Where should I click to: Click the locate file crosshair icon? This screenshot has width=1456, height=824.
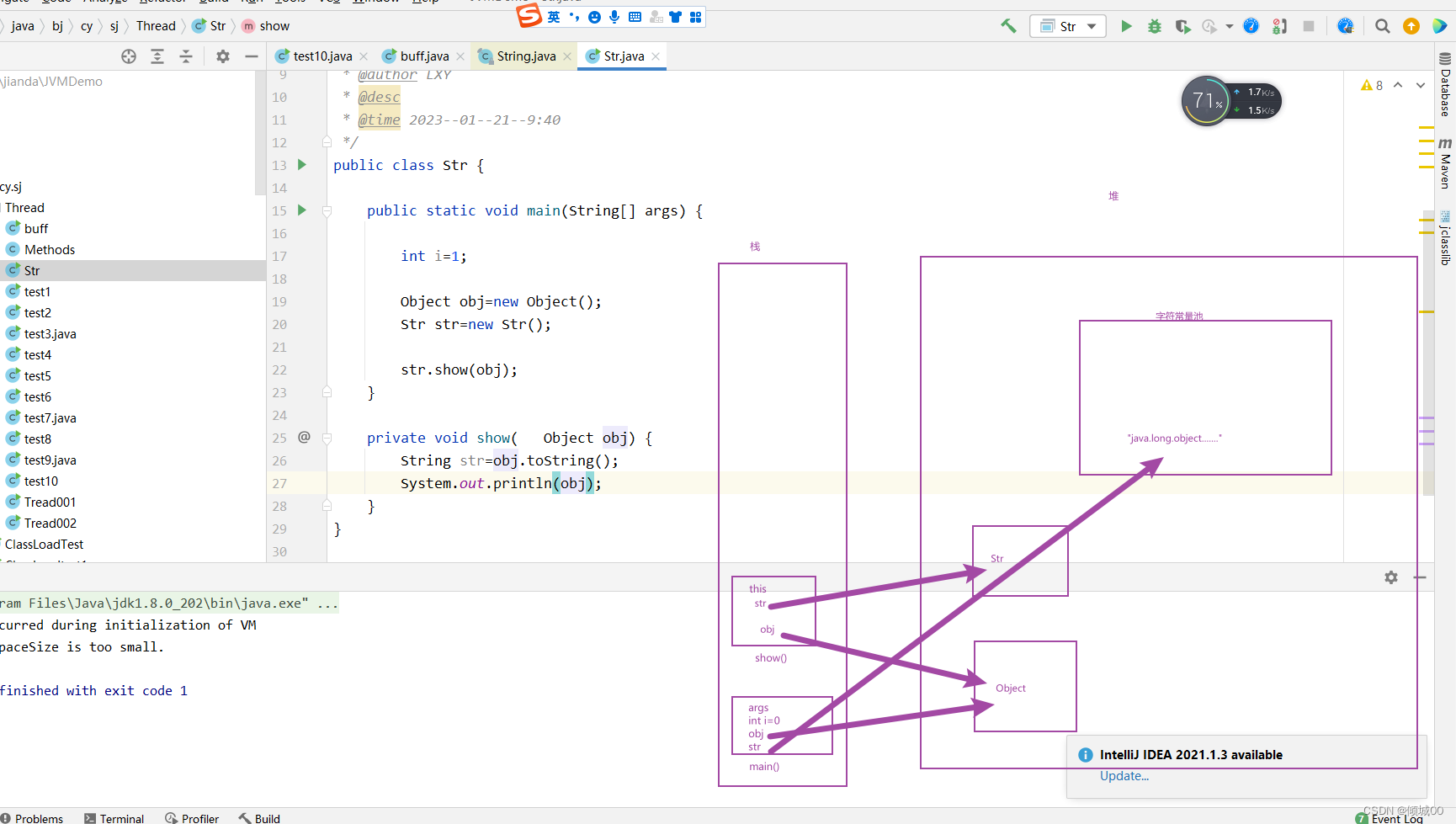click(129, 56)
